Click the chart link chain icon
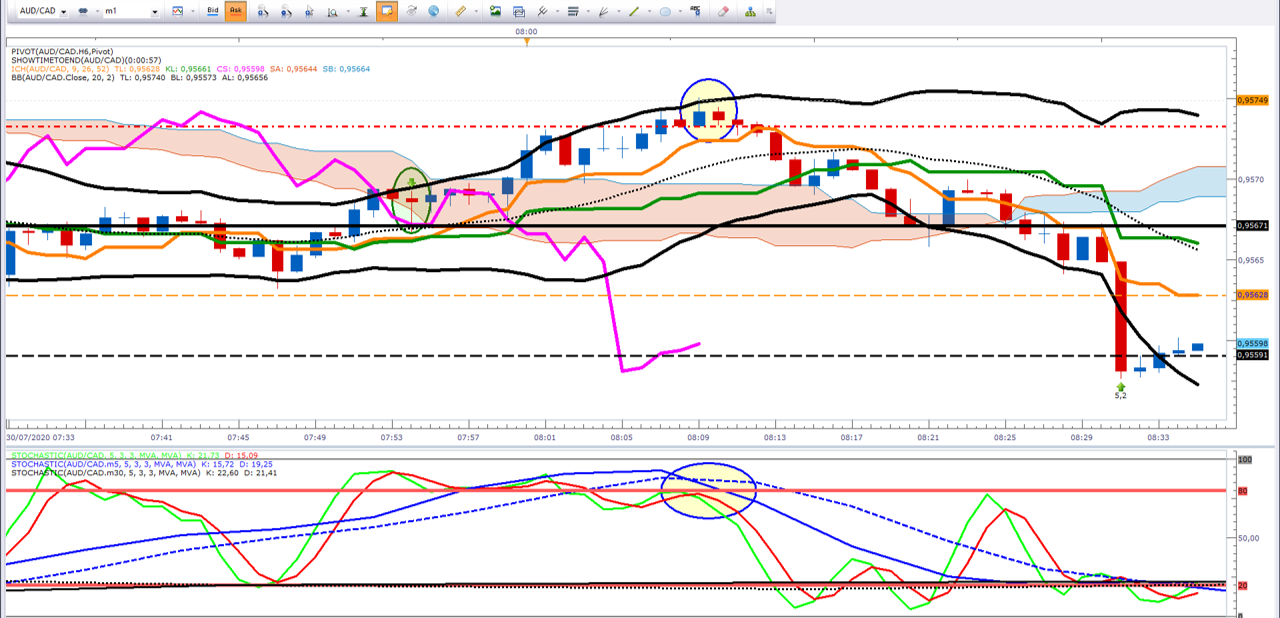1280x618 pixels. click(x=84, y=11)
